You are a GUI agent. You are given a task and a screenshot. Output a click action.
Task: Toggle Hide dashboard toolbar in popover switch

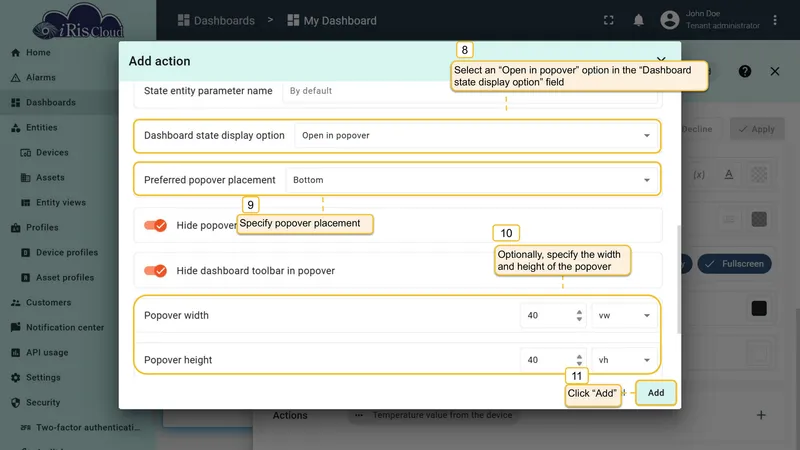tap(155, 270)
